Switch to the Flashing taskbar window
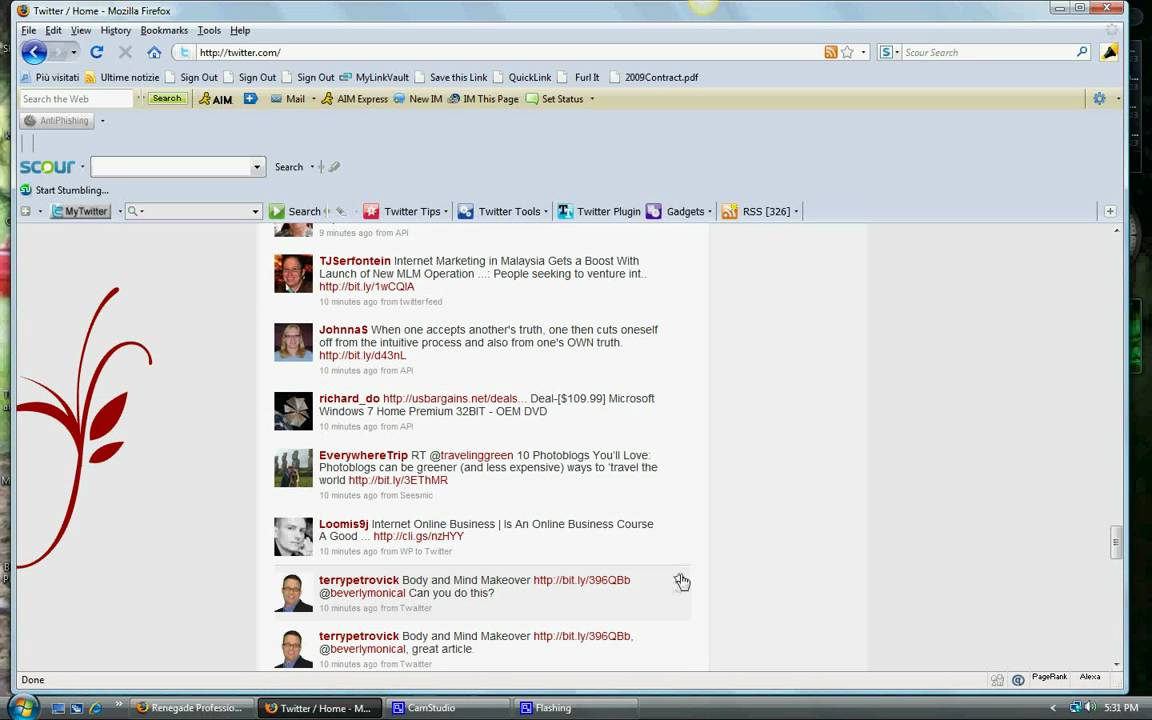Screen dimensions: 1152x720 [x=575, y=708]
